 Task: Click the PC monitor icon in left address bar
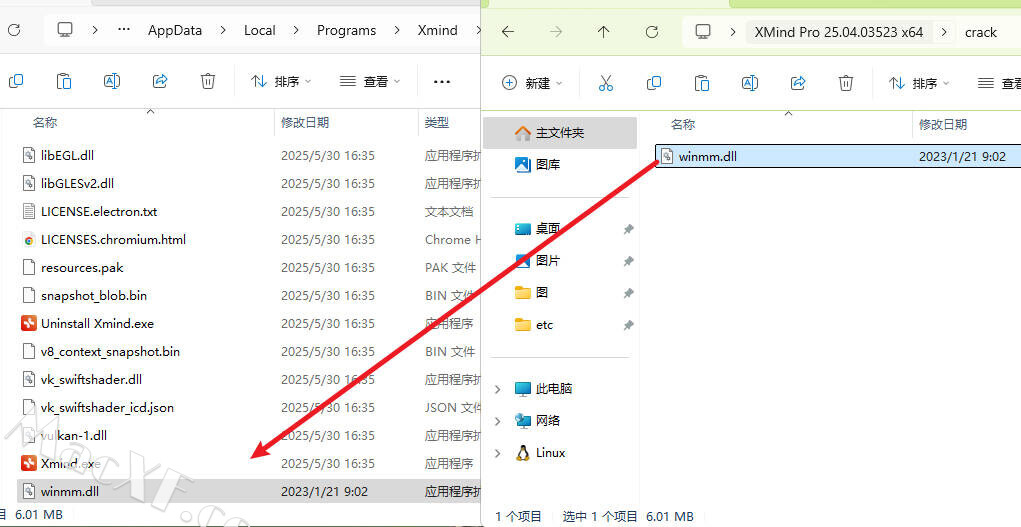(x=64, y=30)
